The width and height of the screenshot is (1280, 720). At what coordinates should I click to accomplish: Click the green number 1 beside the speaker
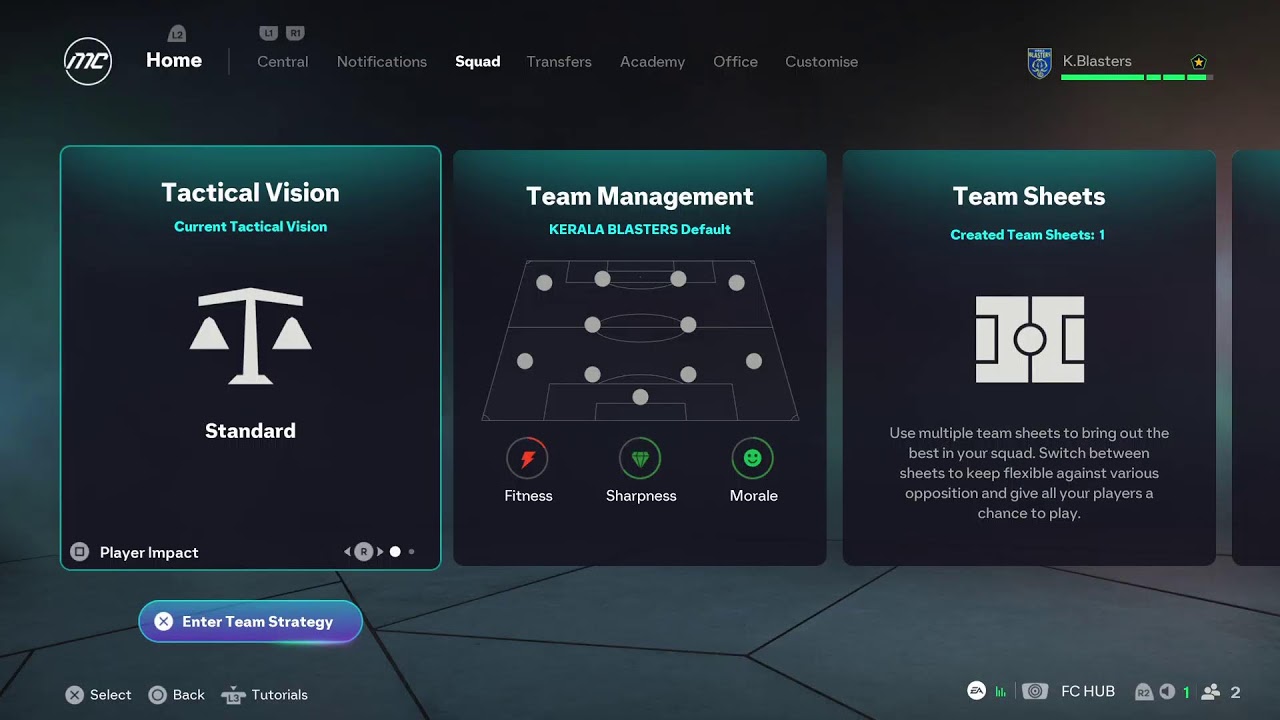click(1186, 692)
